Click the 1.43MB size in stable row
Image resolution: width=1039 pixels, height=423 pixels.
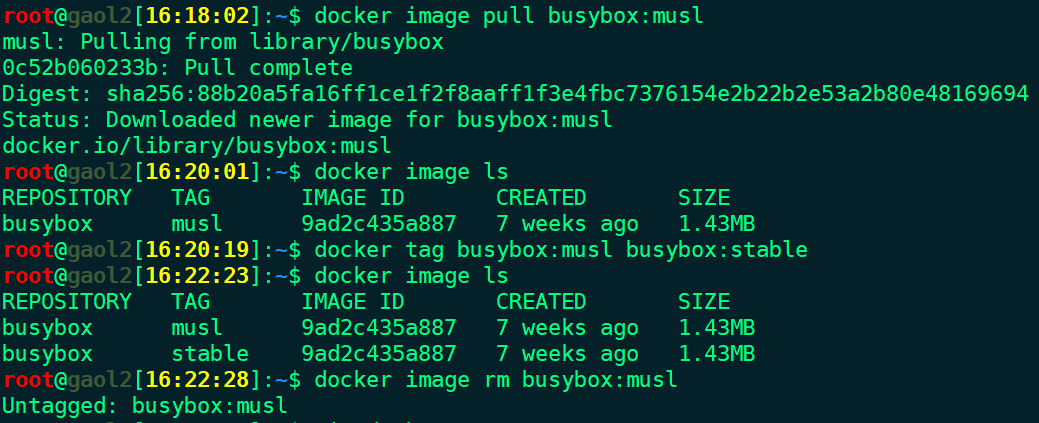point(716,354)
